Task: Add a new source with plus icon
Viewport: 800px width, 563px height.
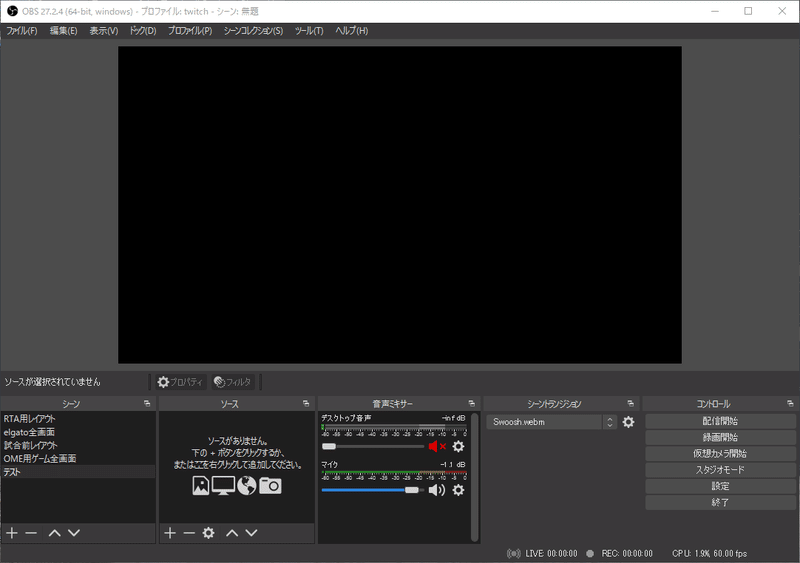Action: click(x=170, y=533)
